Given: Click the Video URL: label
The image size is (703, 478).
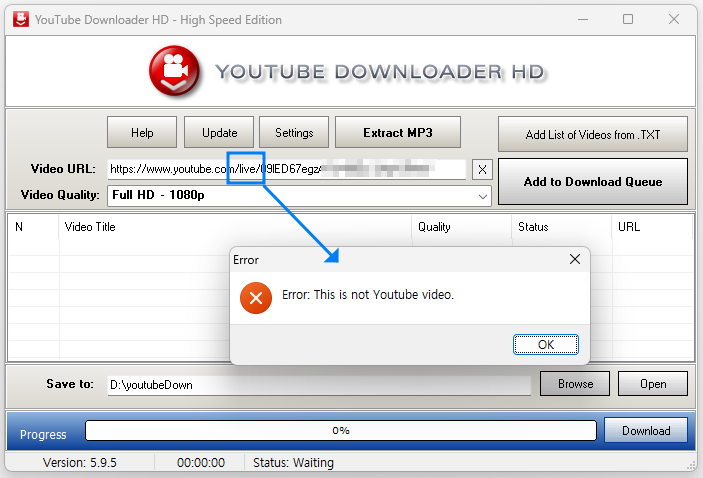Looking at the screenshot, I should pyautogui.click(x=63, y=169).
